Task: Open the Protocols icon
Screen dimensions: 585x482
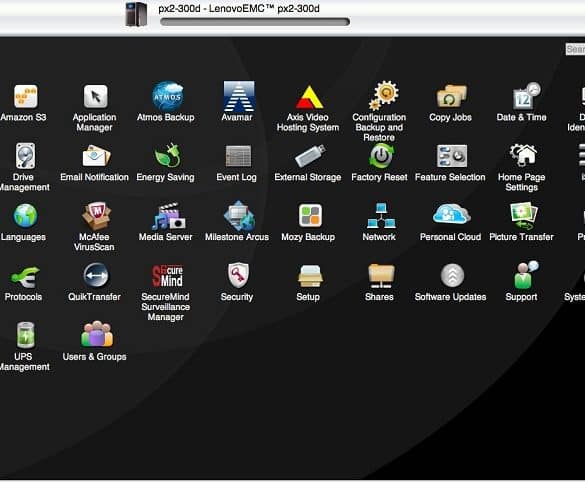Action: pyautogui.click(x=25, y=277)
